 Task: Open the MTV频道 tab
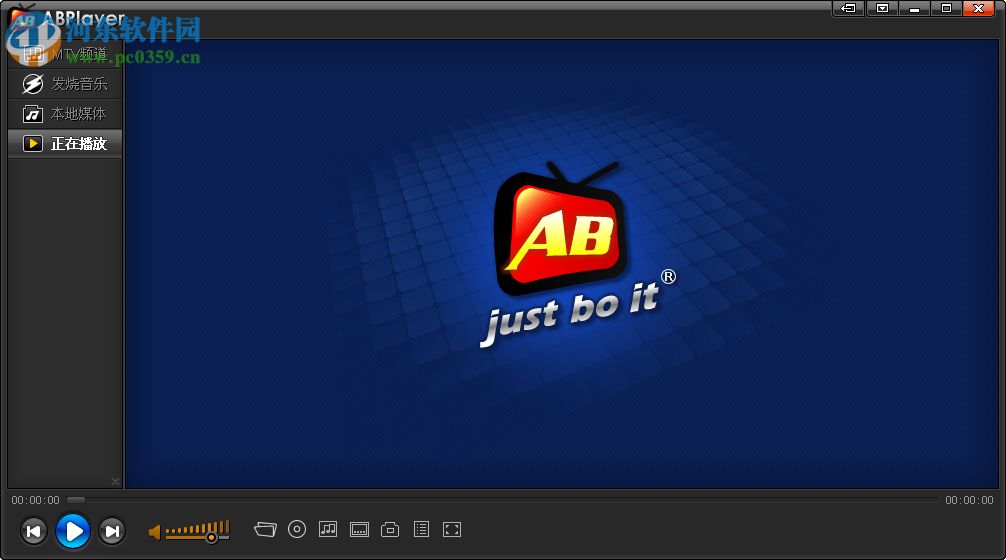(x=65, y=54)
